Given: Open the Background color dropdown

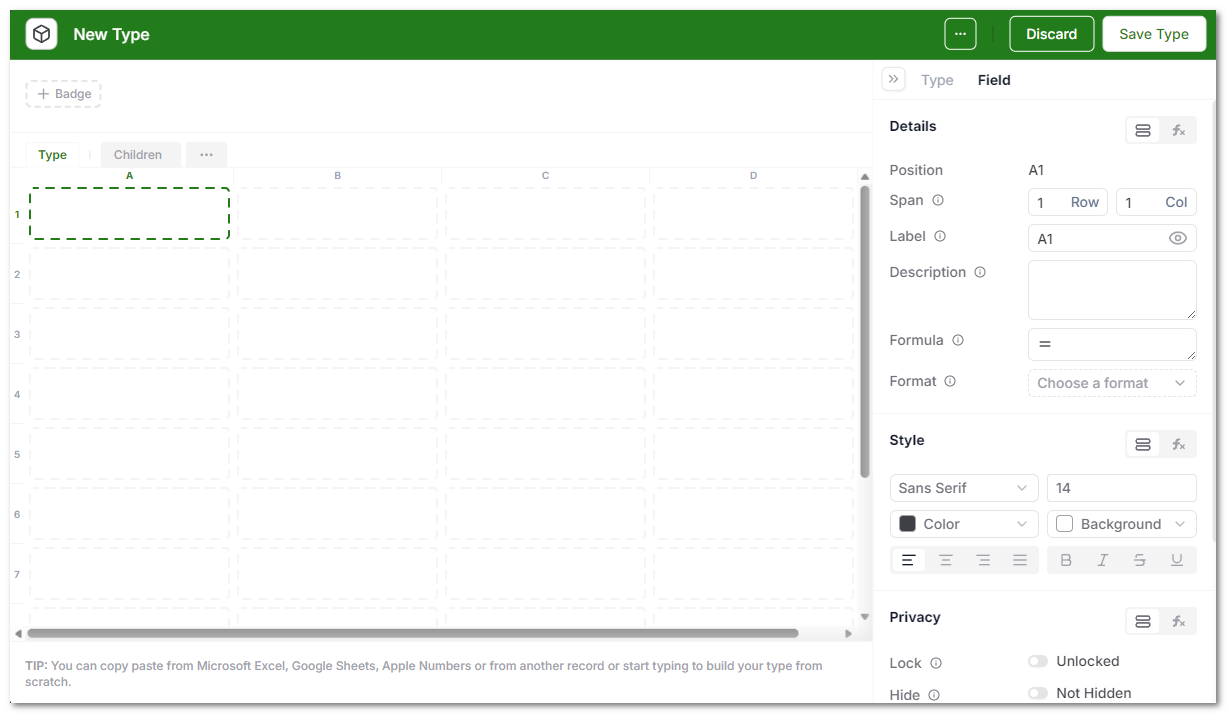Looking at the screenshot, I should (1121, 523).
